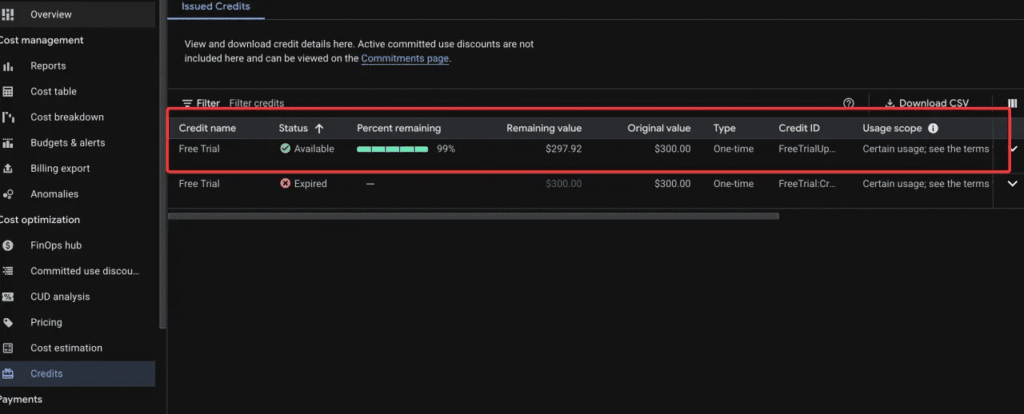
Task: Click the Pricing tag icon
Action: coord(8,323)
